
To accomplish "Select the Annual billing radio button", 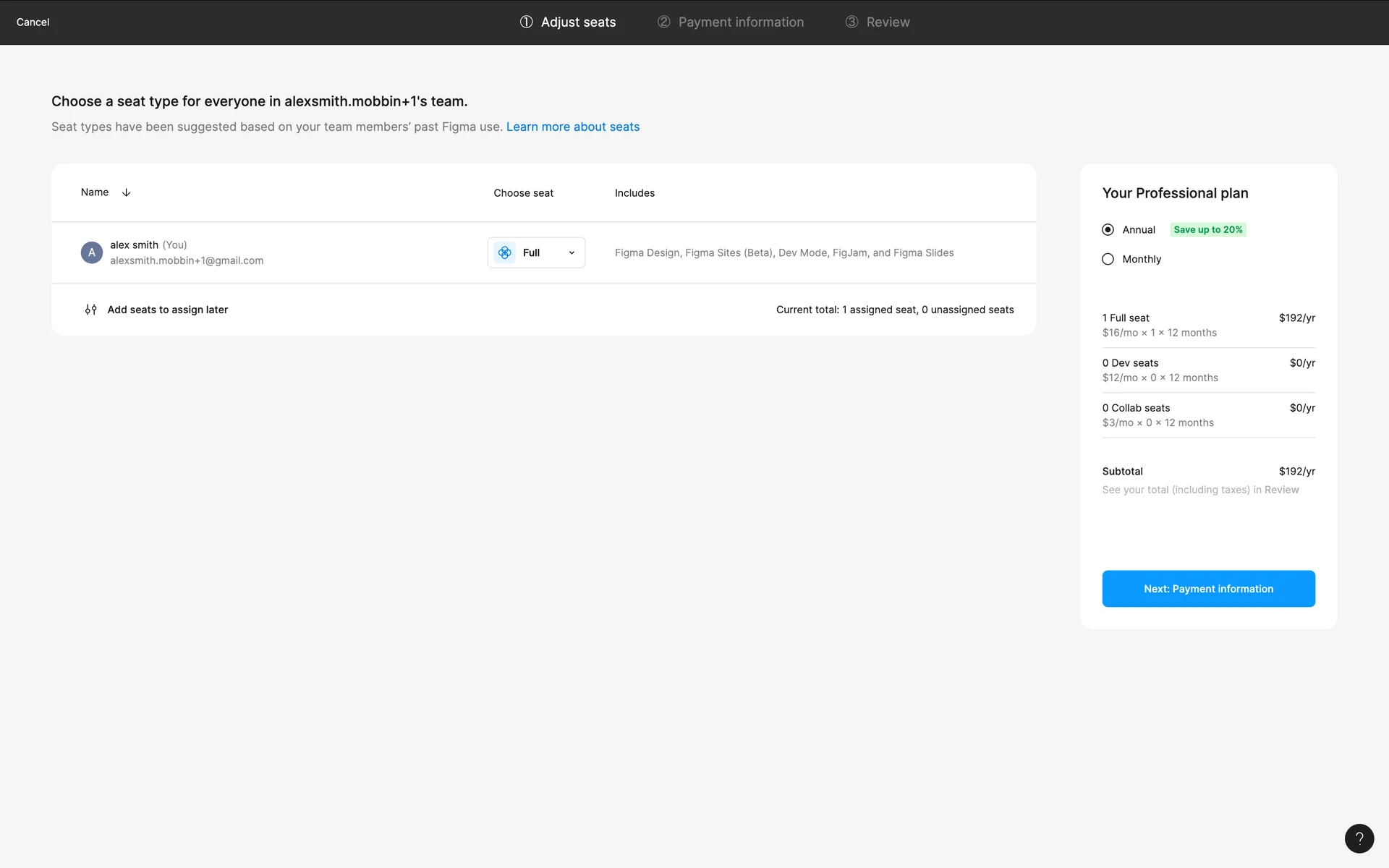I will [x=1108, y=229].
